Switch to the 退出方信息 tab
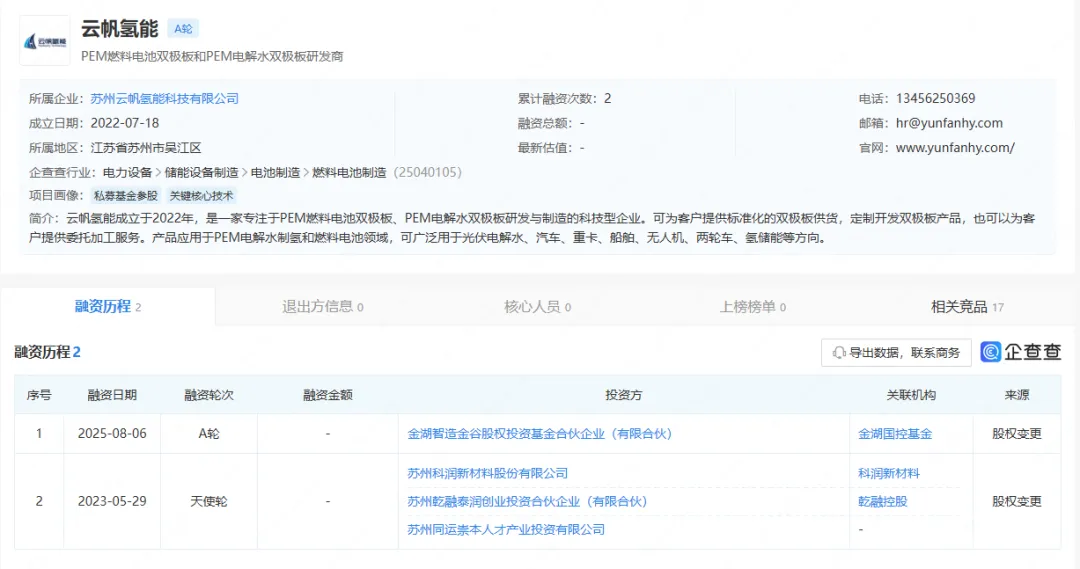 [x=322, y=307]
